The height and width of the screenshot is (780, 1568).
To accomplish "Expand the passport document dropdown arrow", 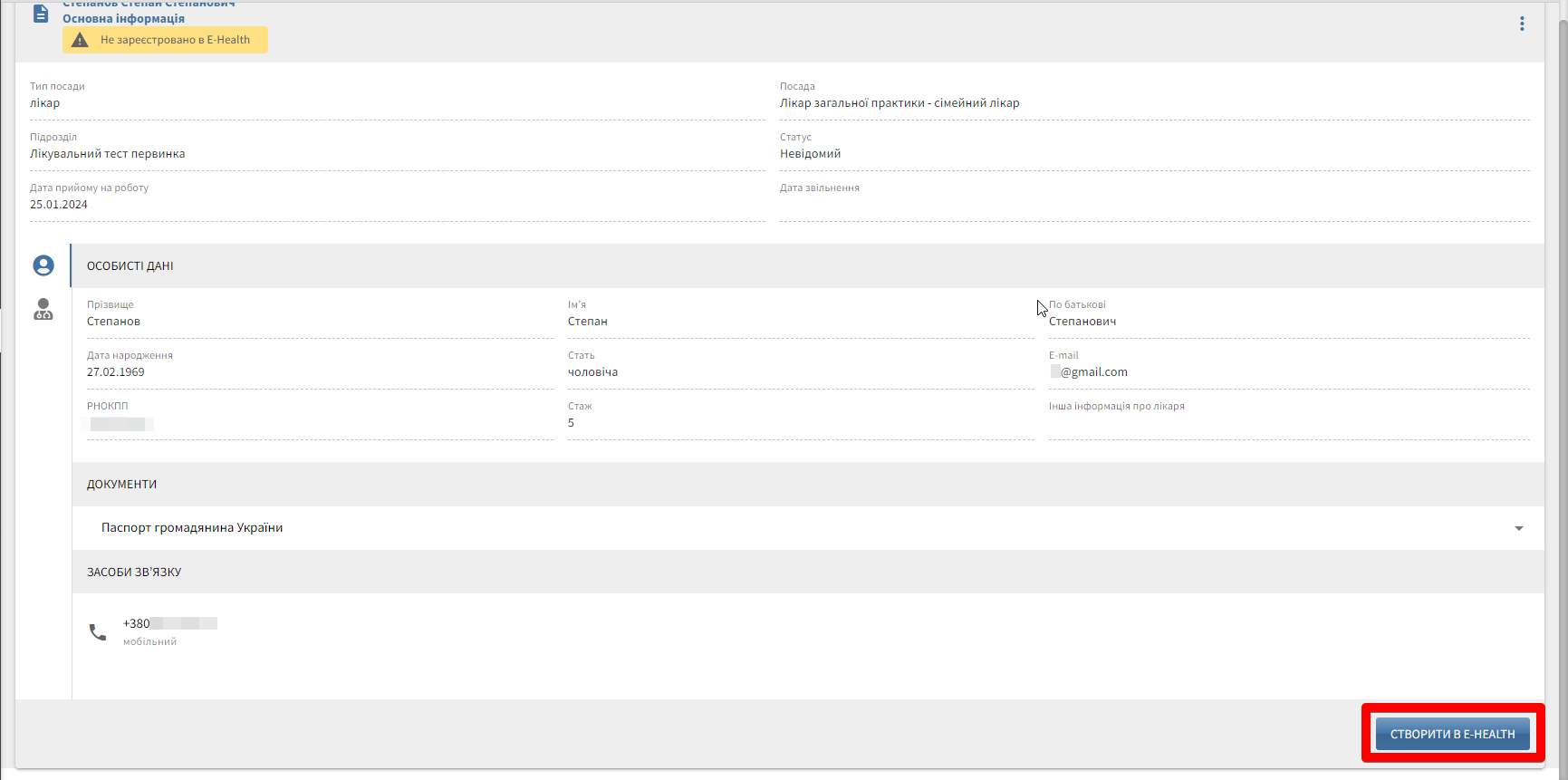I will pos(1519,528).
